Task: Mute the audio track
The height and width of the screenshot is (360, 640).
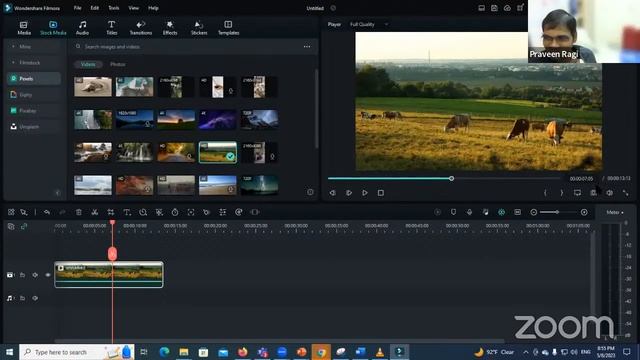Action: tap(35, 298)
